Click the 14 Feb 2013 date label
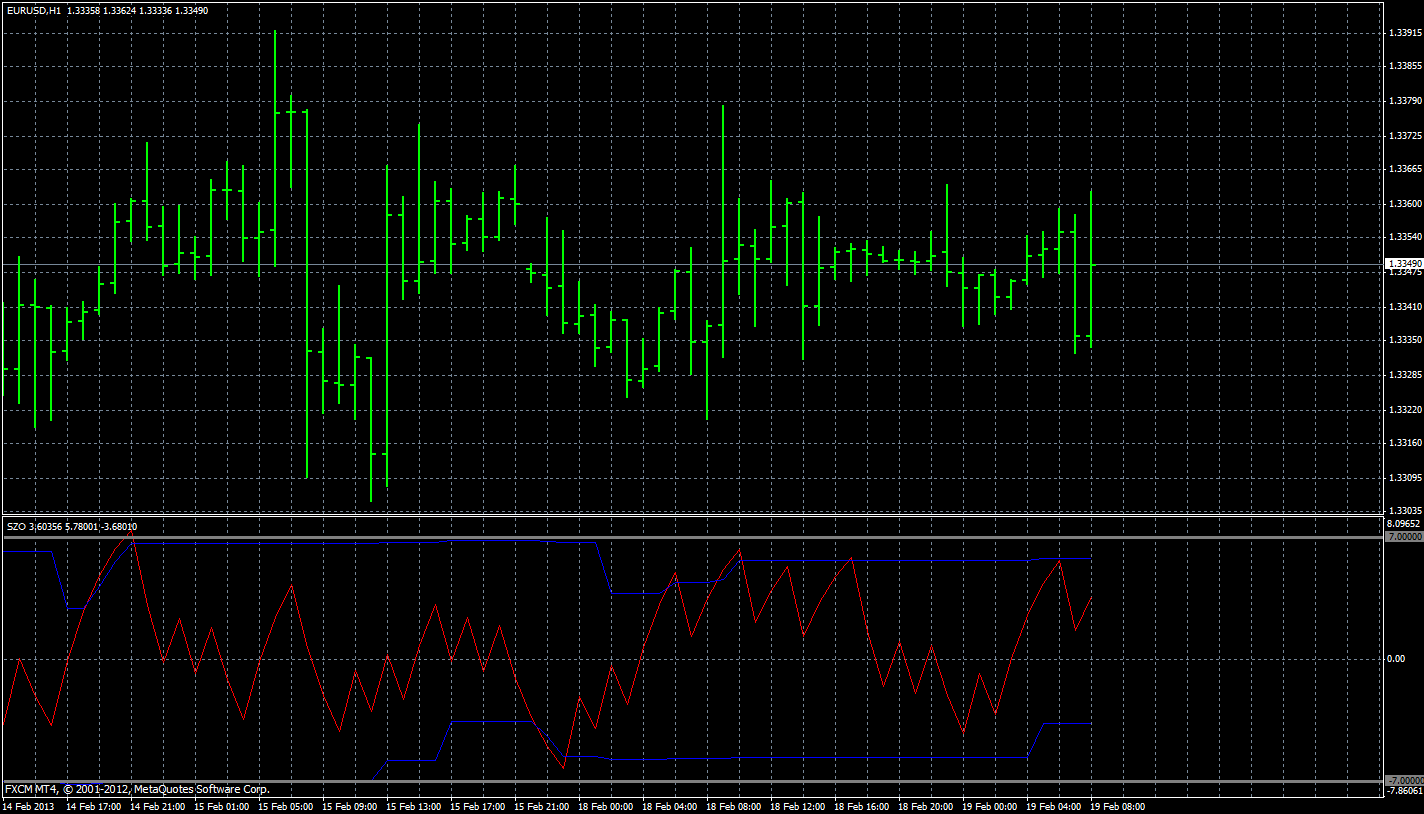The width and height of the screenshot is (1424, 814). coord(29,806)
